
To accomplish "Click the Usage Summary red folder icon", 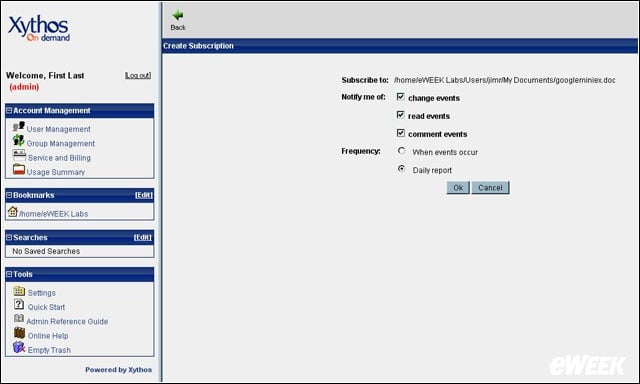I will 19,169.
